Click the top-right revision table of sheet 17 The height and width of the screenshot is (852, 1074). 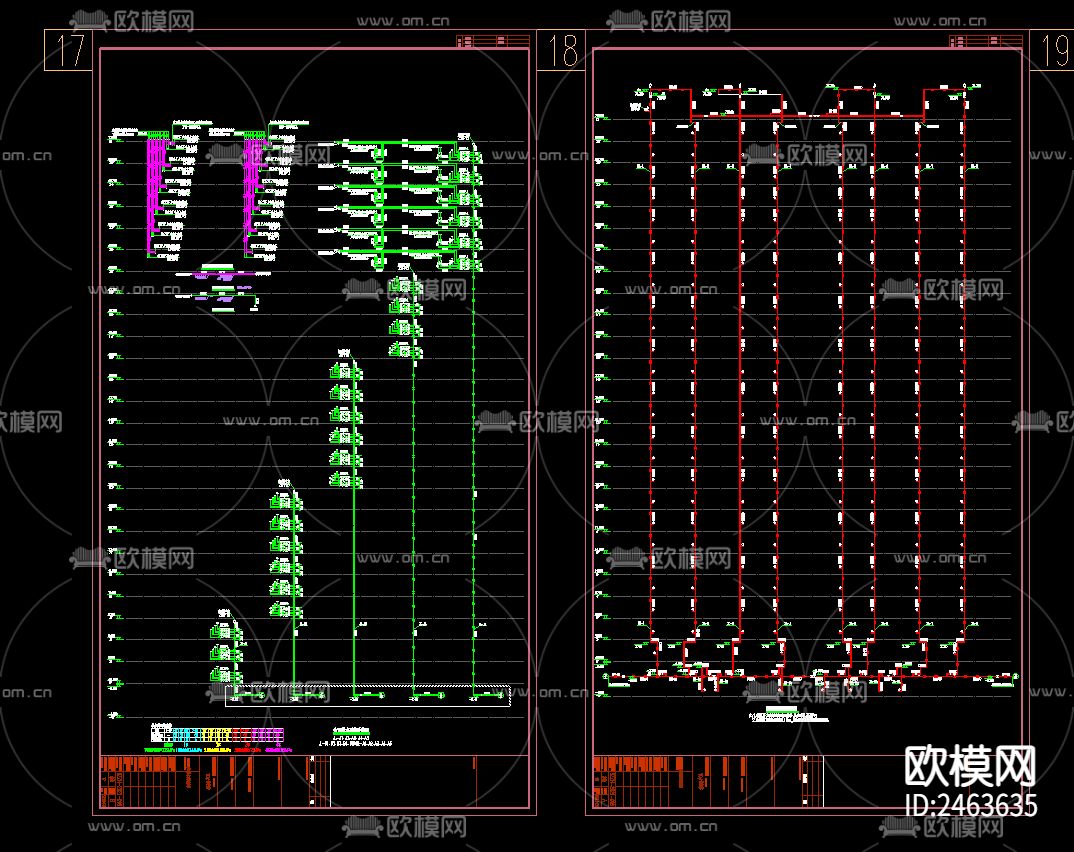tap(493, 42)
